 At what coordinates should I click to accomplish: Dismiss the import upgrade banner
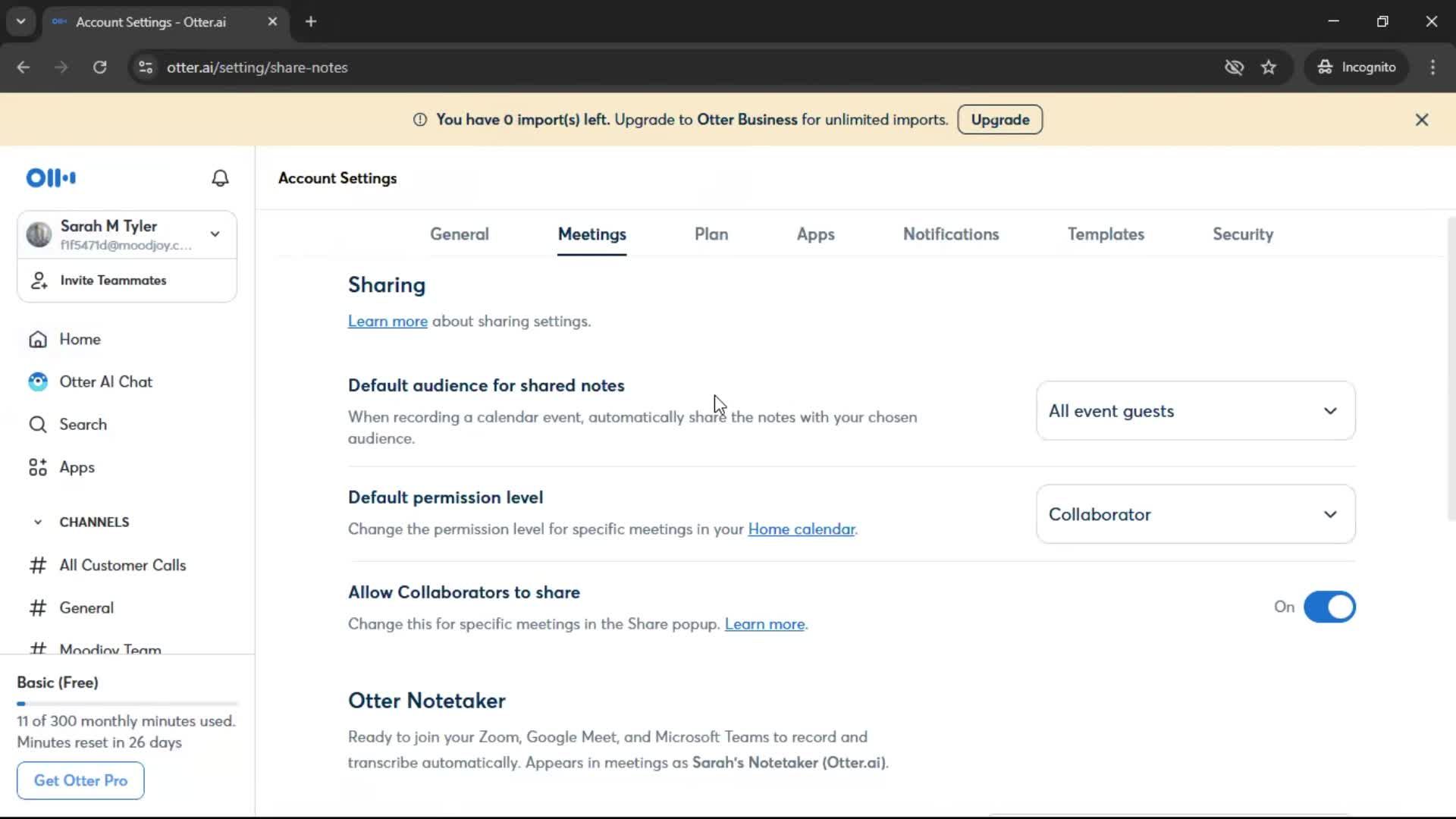[1422, 120]
